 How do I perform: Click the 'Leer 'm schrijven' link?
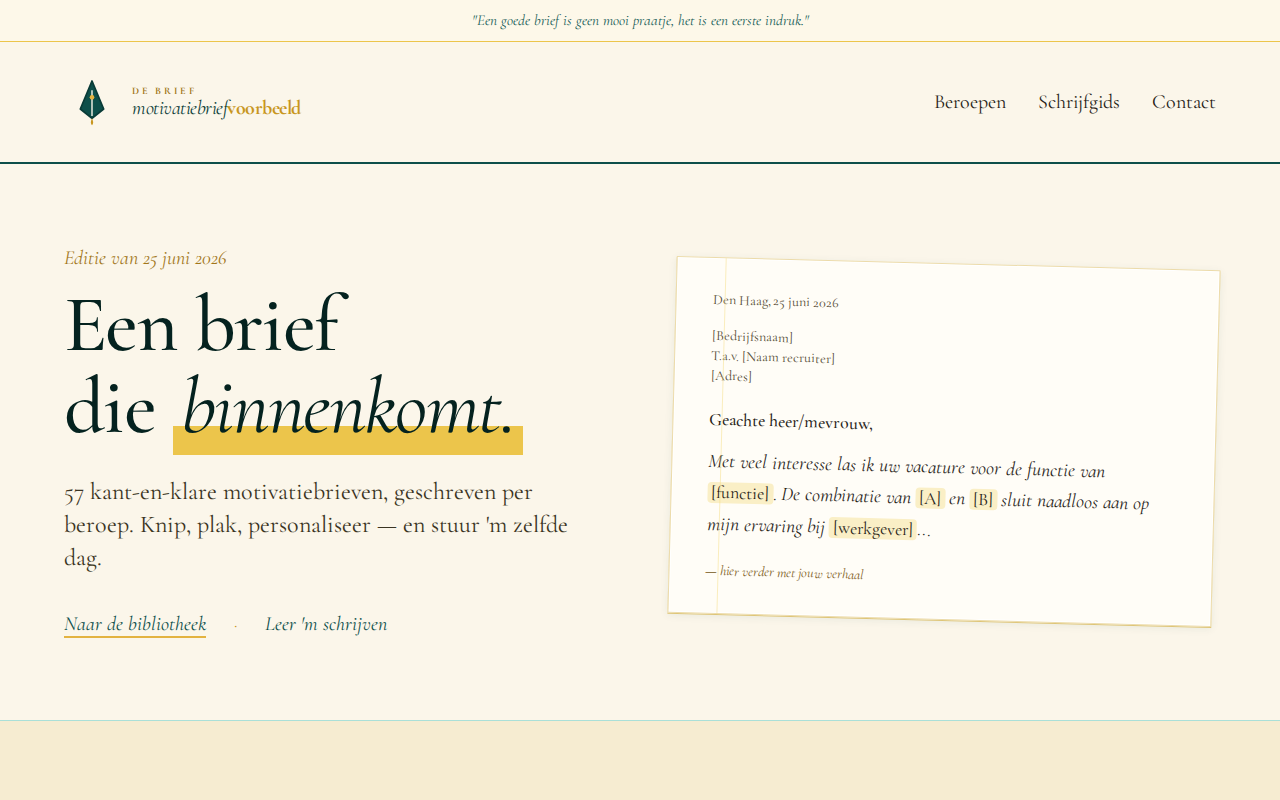pos(326,625)
